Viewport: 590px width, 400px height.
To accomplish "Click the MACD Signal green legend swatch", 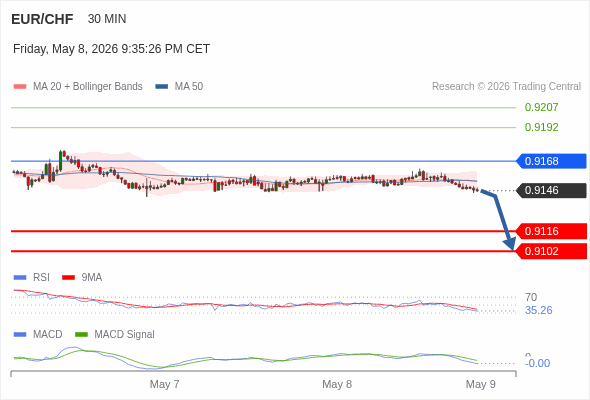I will point(81,335).
